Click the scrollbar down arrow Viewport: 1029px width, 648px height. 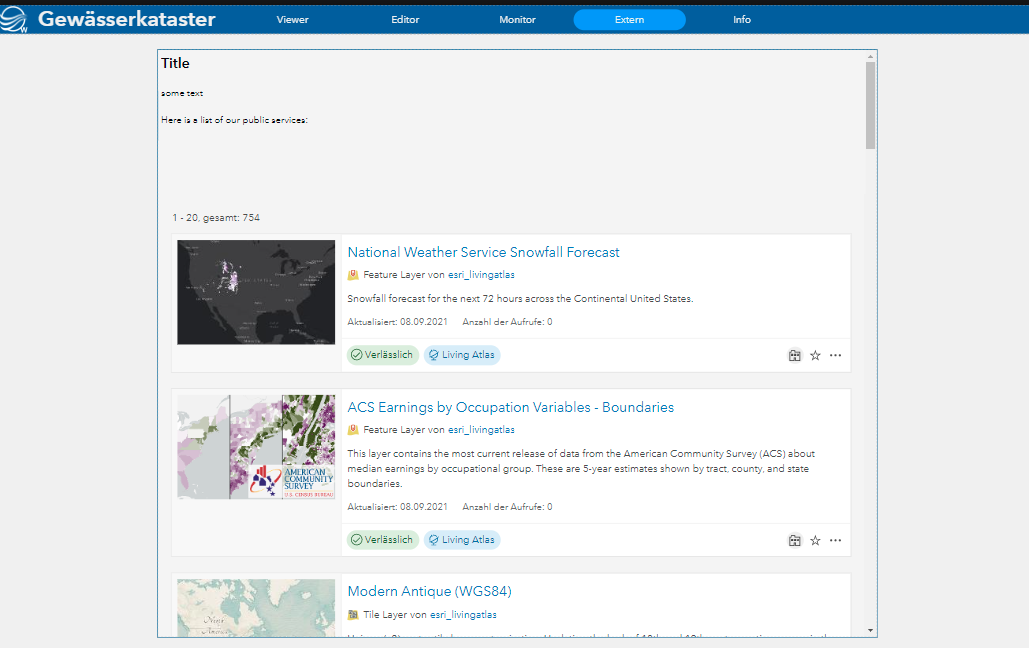(x=870, y=630)
